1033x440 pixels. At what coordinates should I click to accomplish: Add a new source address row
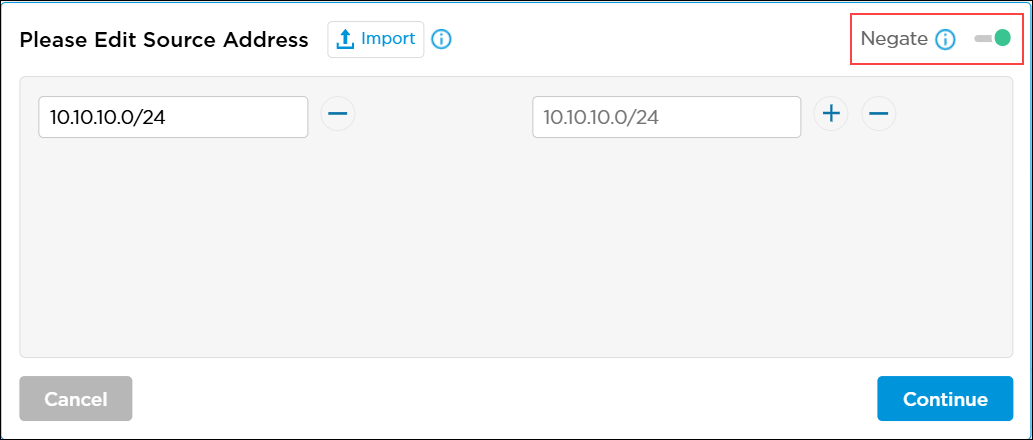point(831,114)
